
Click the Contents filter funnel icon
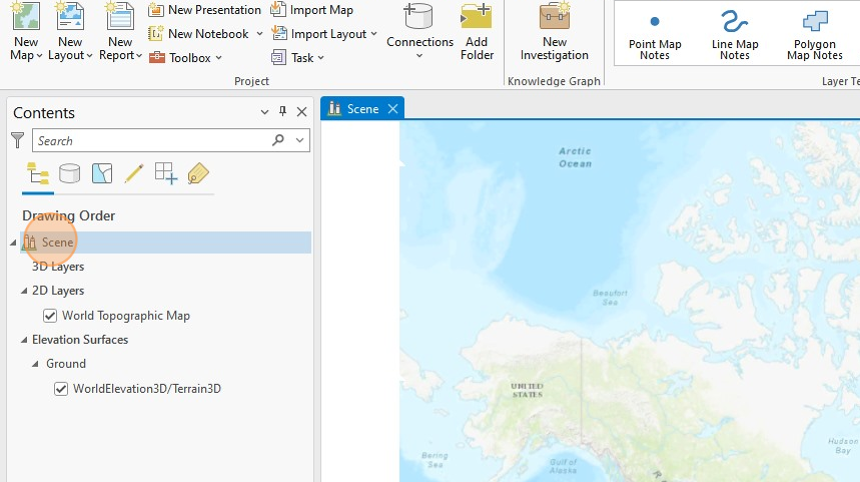[18, 140]
